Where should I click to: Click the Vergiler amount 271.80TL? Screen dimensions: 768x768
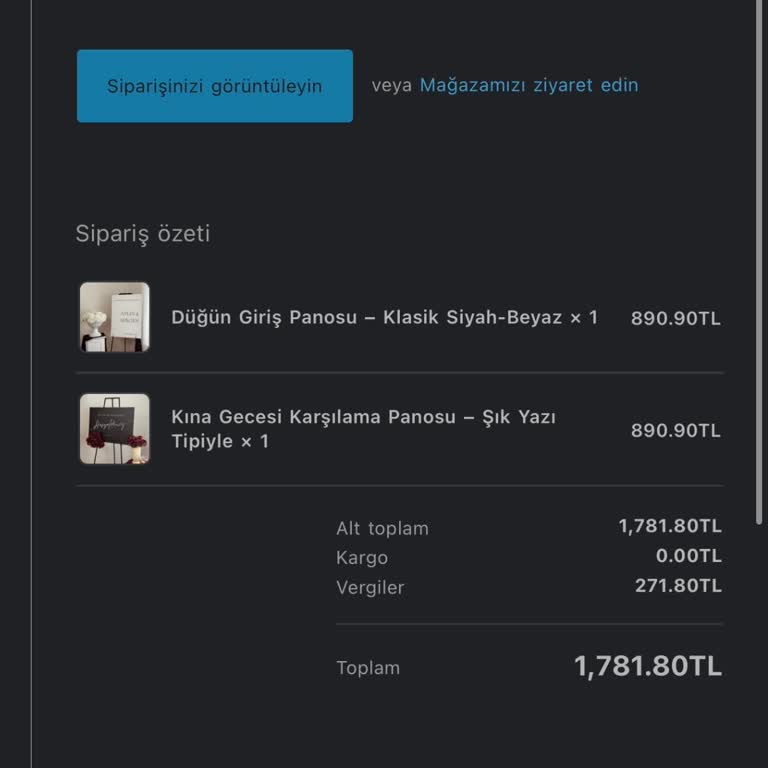pos(677,586)
